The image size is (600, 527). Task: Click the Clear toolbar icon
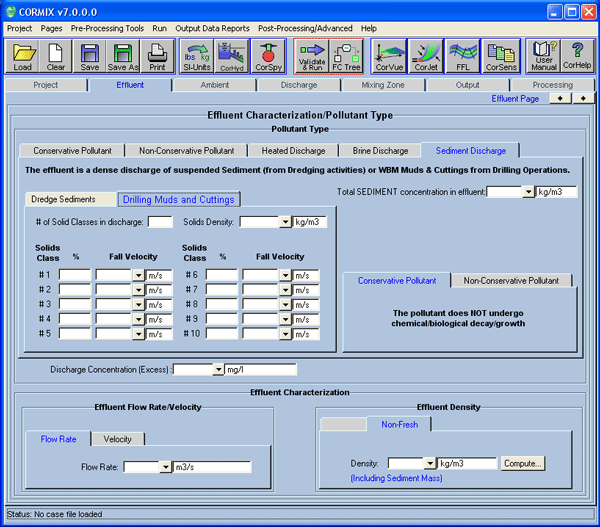coord(55,57)
